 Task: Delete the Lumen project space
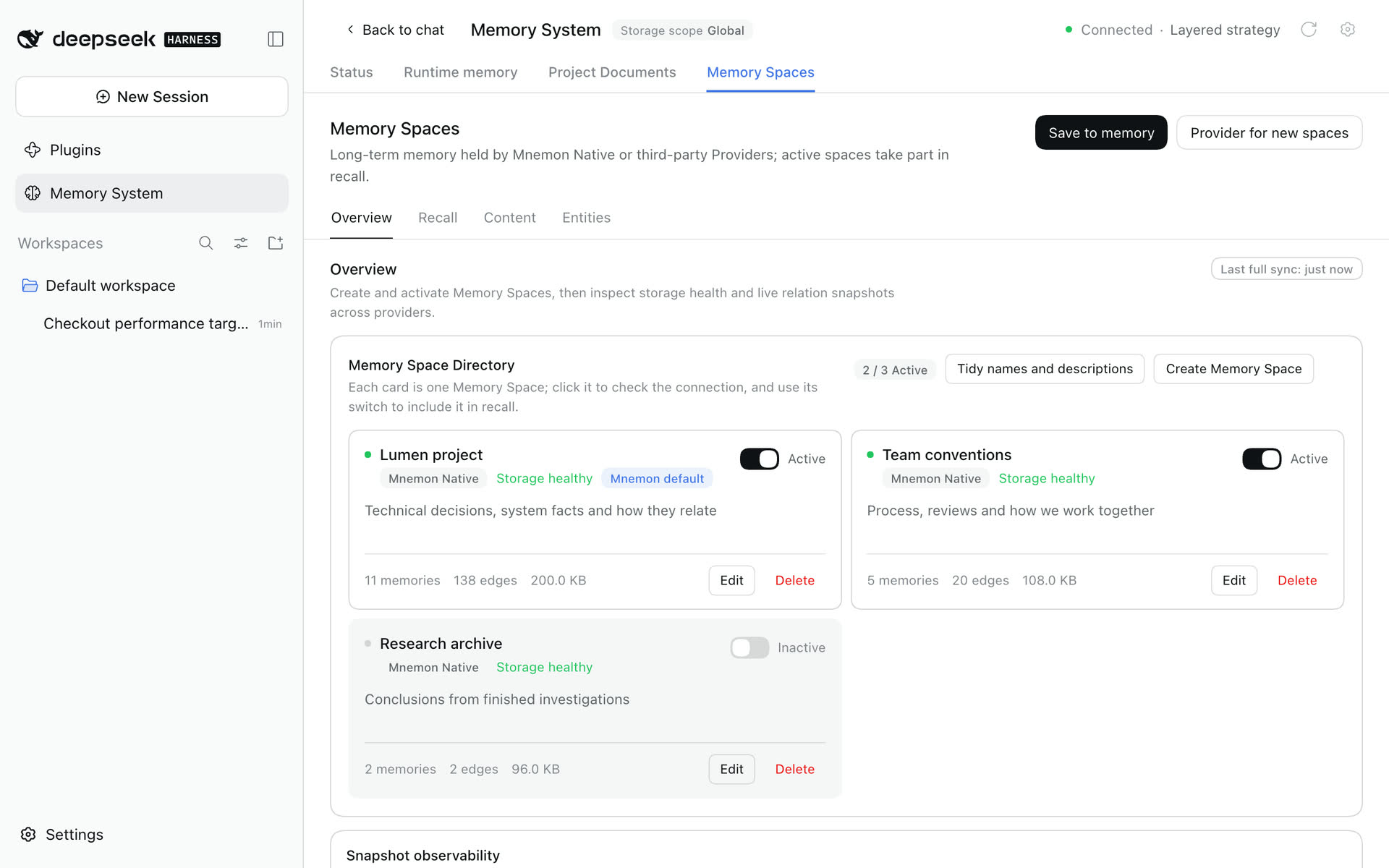[794, 580]
